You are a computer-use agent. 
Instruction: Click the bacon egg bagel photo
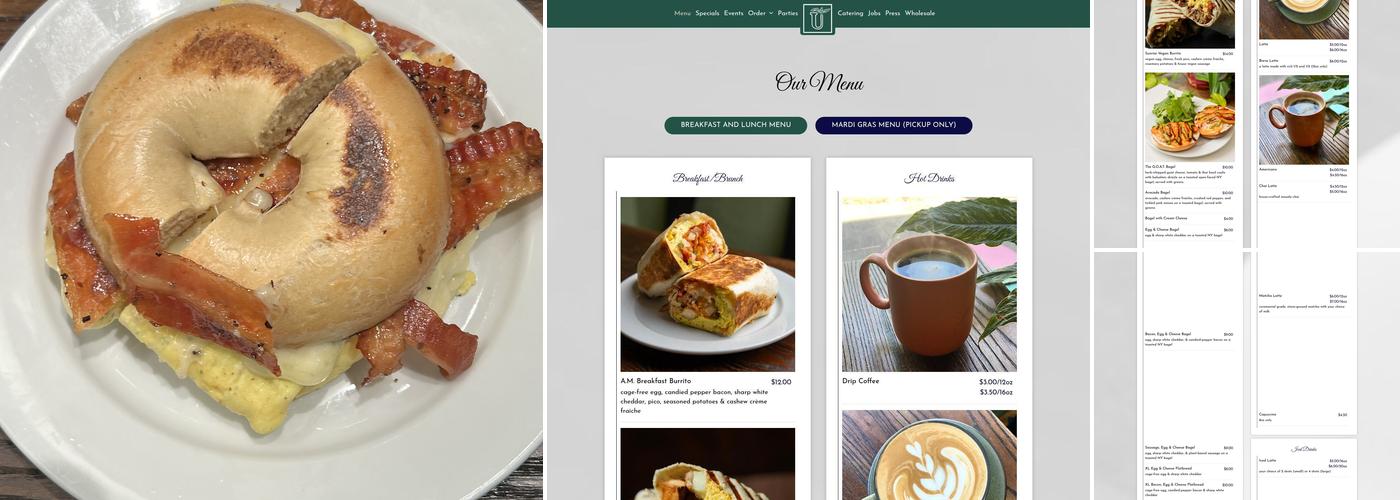[x=271, y=250]
